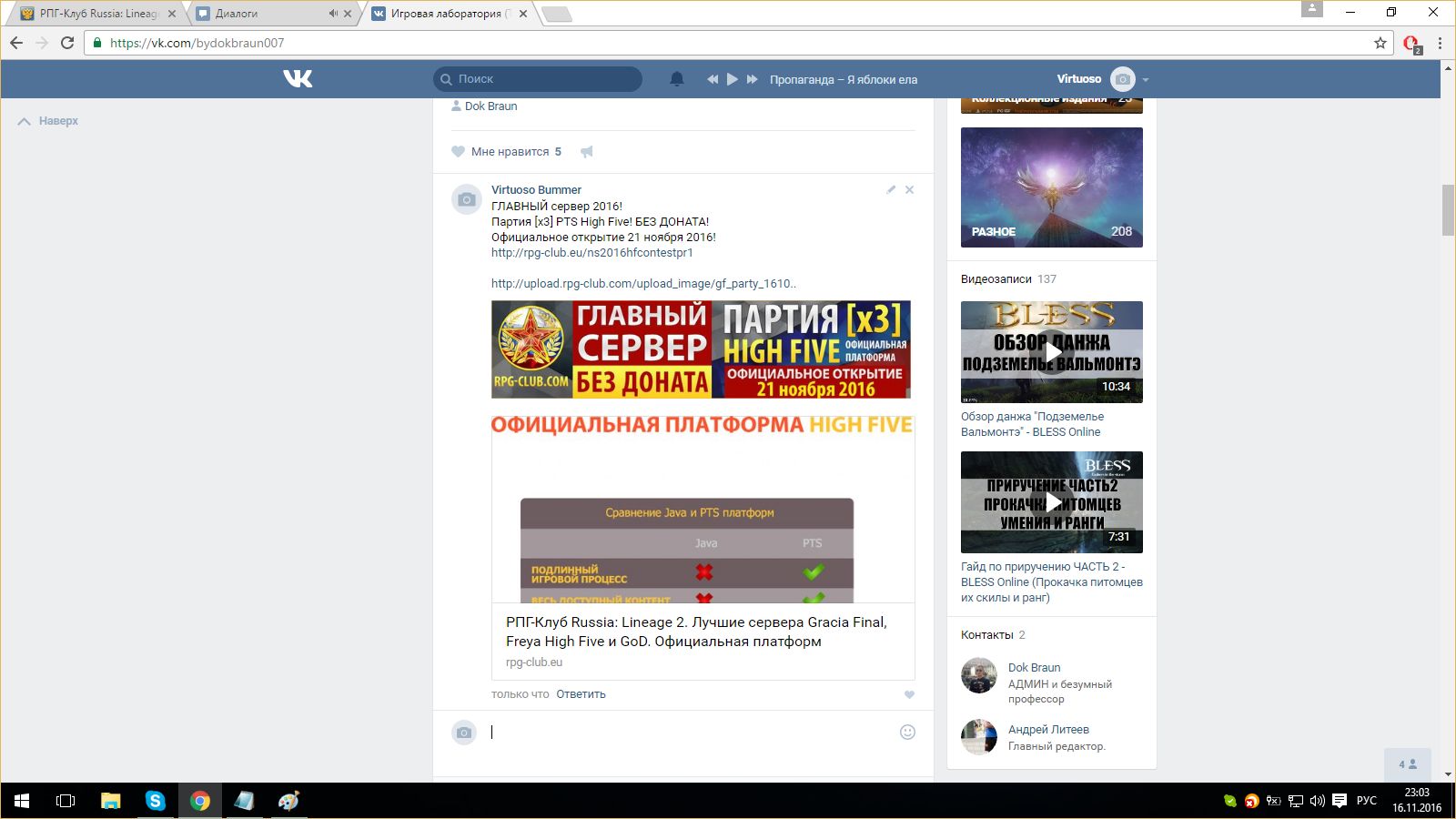The height and width of the screenshot is (819, 1456).
Task: Open volume control in system tray
Action: 1318,801
